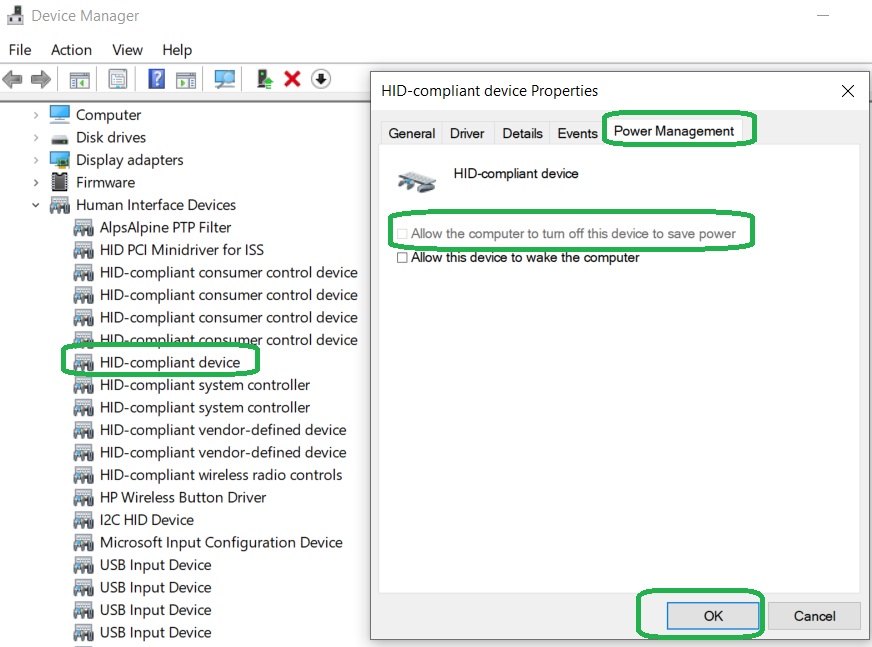
Task: Minimize the Device Manager window
Action: (x=823, y=16)
